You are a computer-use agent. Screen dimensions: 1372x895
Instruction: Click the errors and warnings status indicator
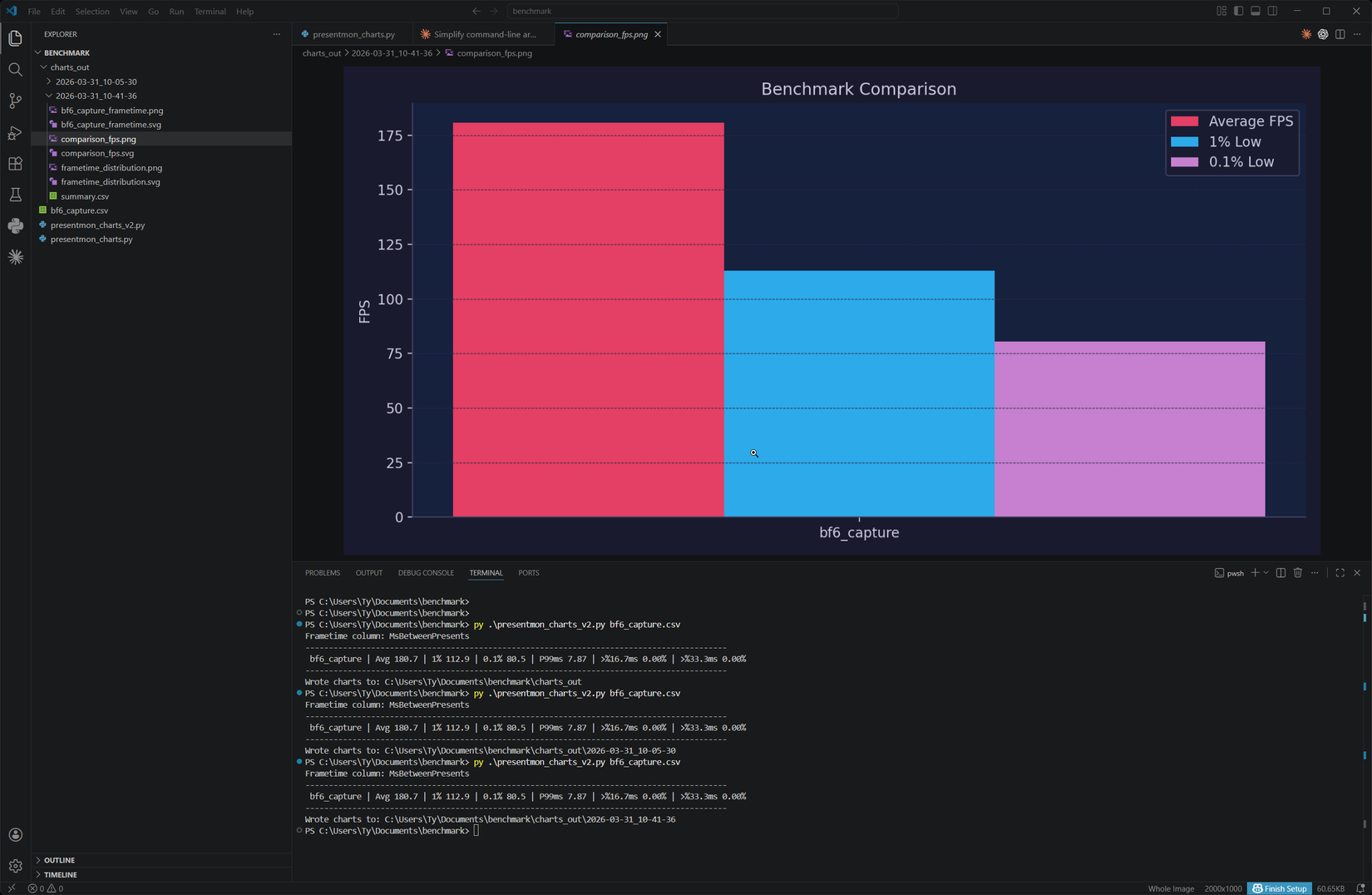pyautogui.click(x=46, y=888)
